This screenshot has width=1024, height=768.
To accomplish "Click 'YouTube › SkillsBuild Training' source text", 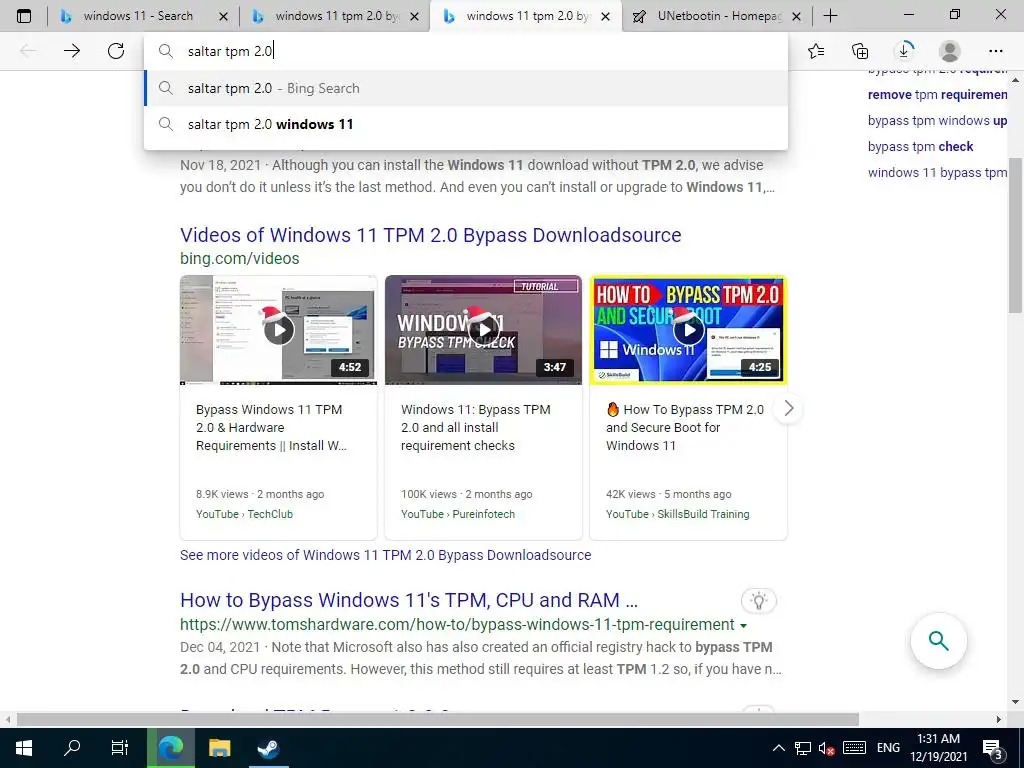I will [678, 514].
